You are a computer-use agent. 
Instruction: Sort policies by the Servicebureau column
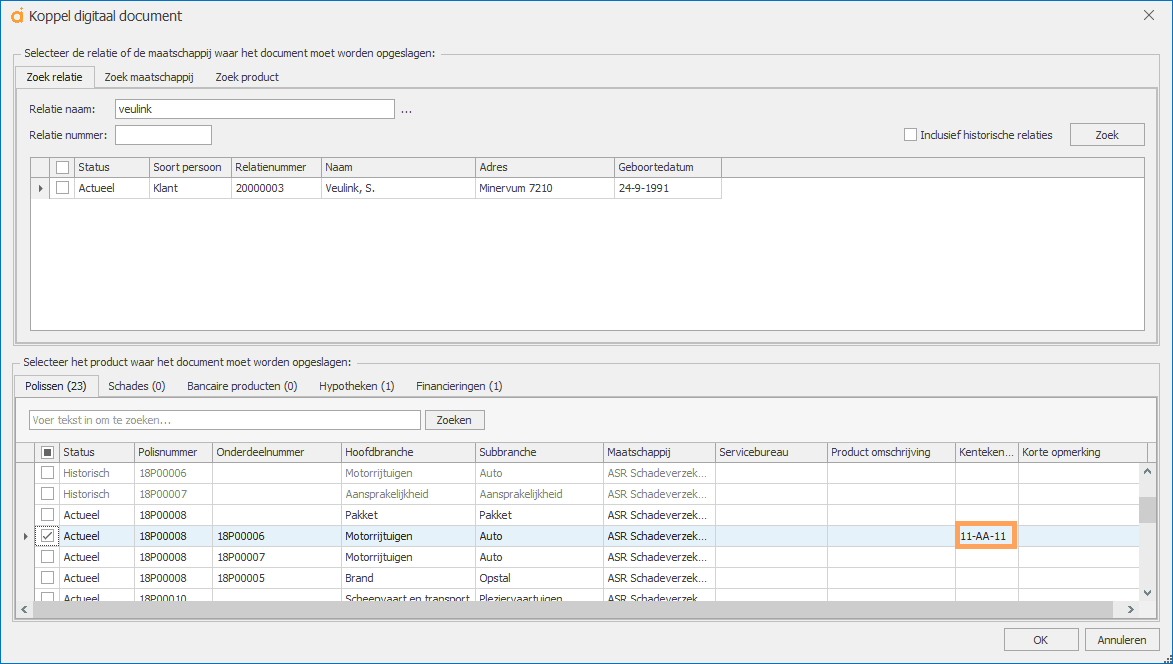tap(771, 452)
